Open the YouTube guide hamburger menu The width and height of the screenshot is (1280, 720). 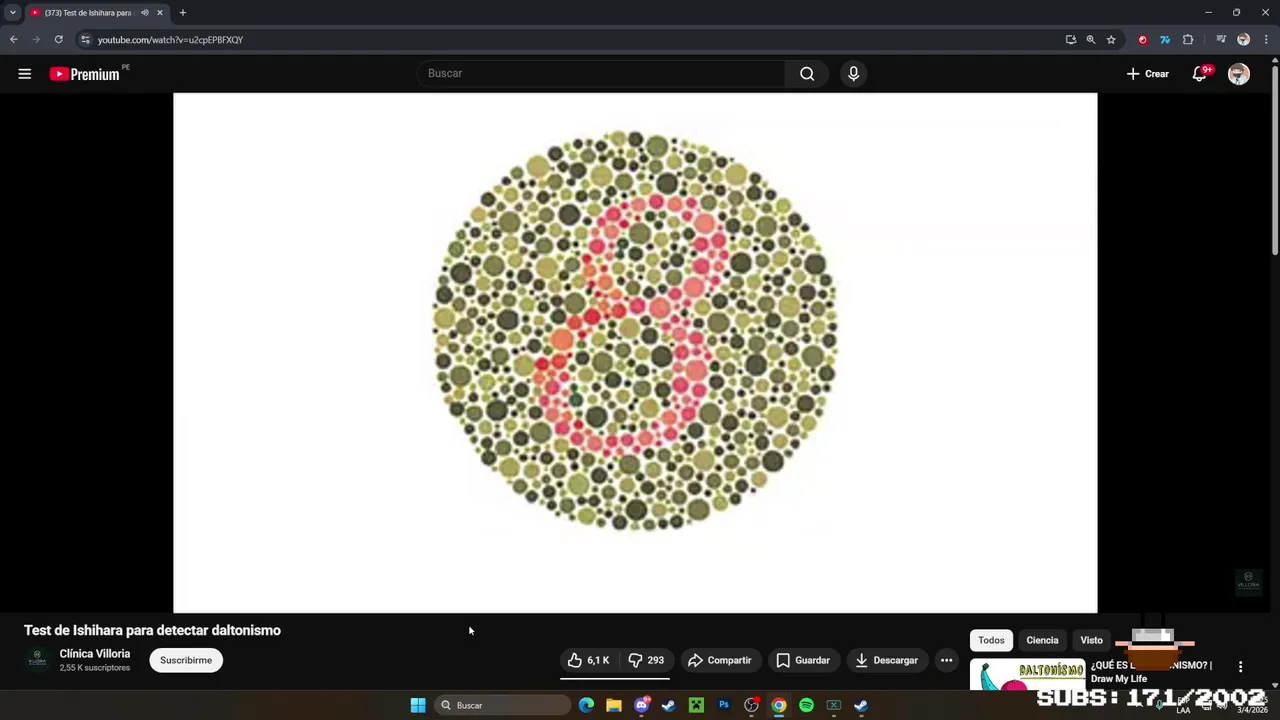click(x=25, y=73)
